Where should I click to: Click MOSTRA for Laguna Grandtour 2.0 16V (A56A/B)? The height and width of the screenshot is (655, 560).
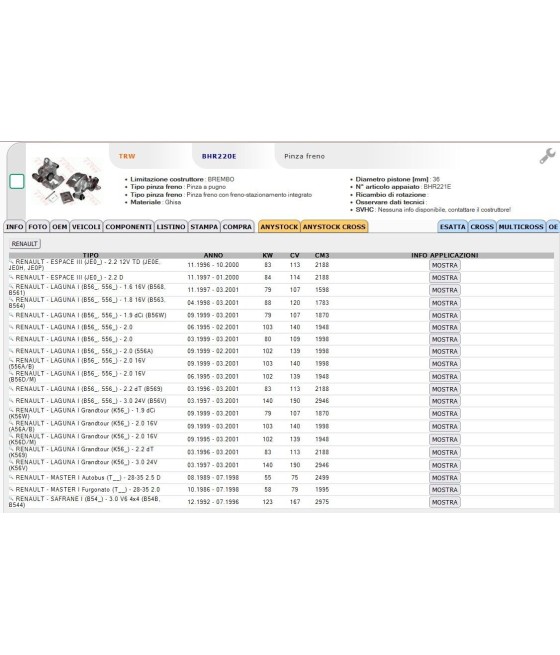click(x=445, y=427)
